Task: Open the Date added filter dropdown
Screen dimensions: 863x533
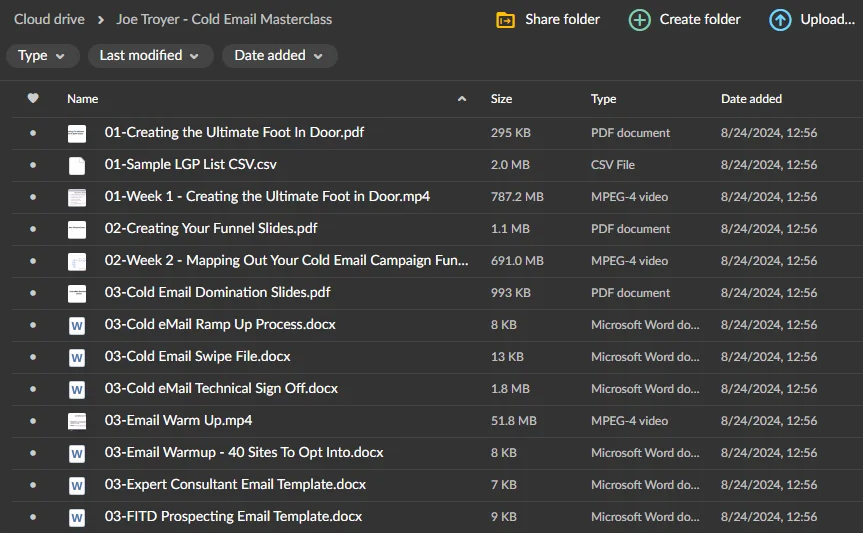Action: (x=279, y=56)
